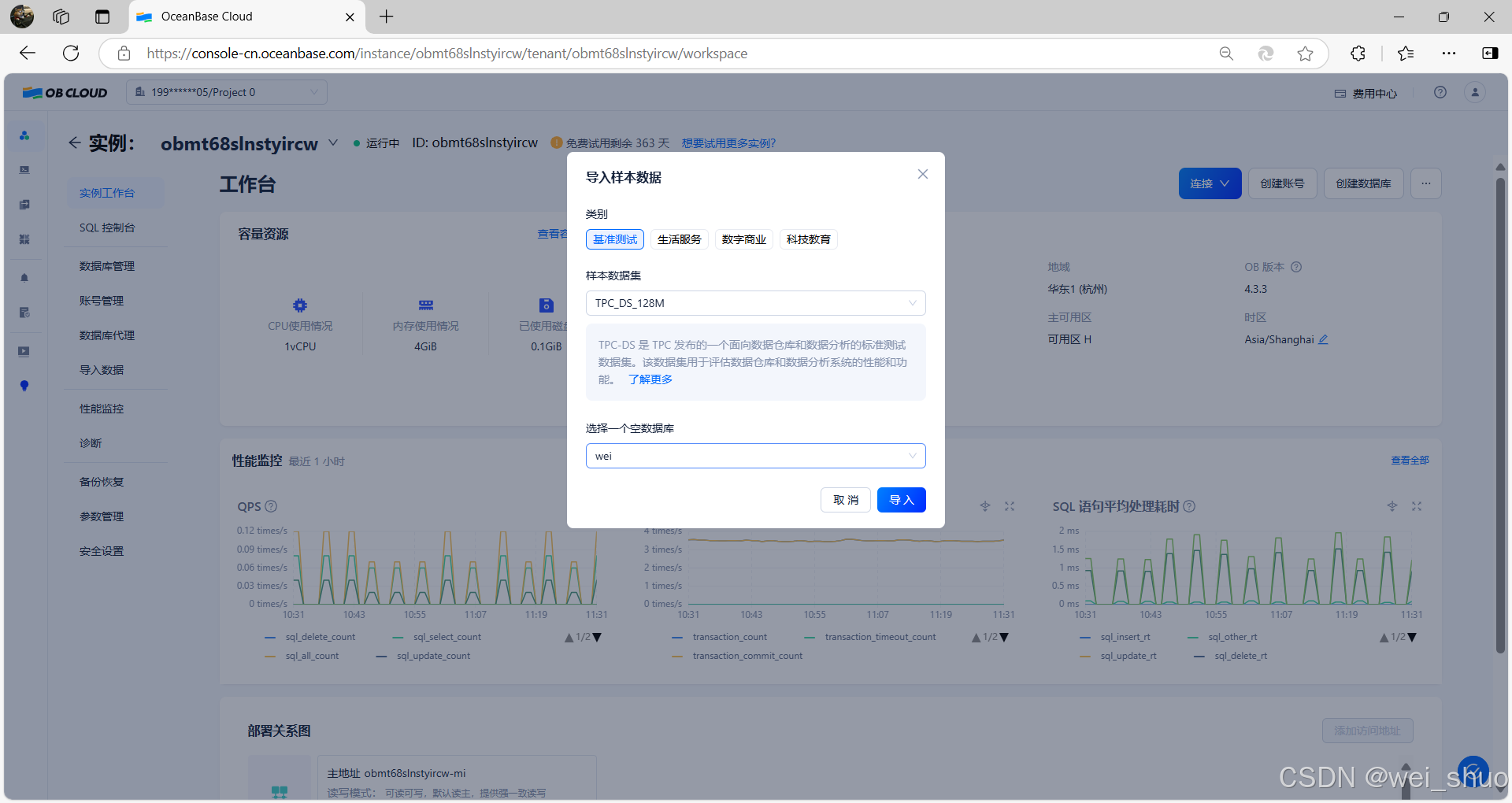This screenshot has height=803, width=1512.
Task: Open the browser extensions icon
Action: click(x=1358, y=53)
